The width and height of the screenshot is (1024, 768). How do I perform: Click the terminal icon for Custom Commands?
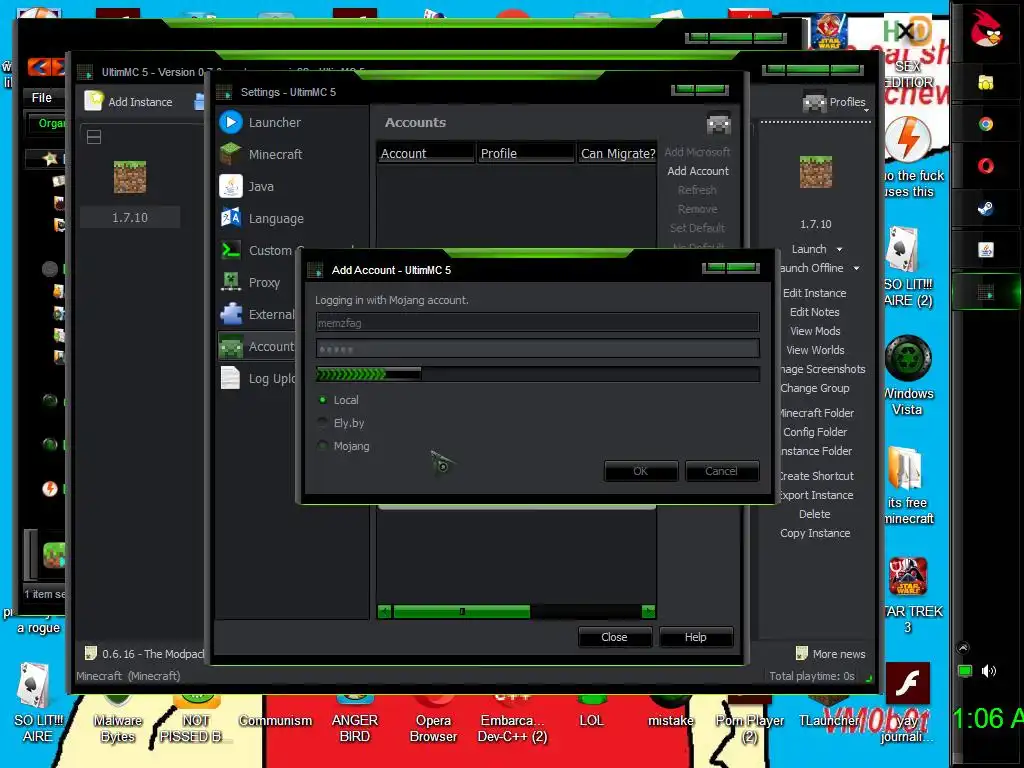tap(231, 249)
